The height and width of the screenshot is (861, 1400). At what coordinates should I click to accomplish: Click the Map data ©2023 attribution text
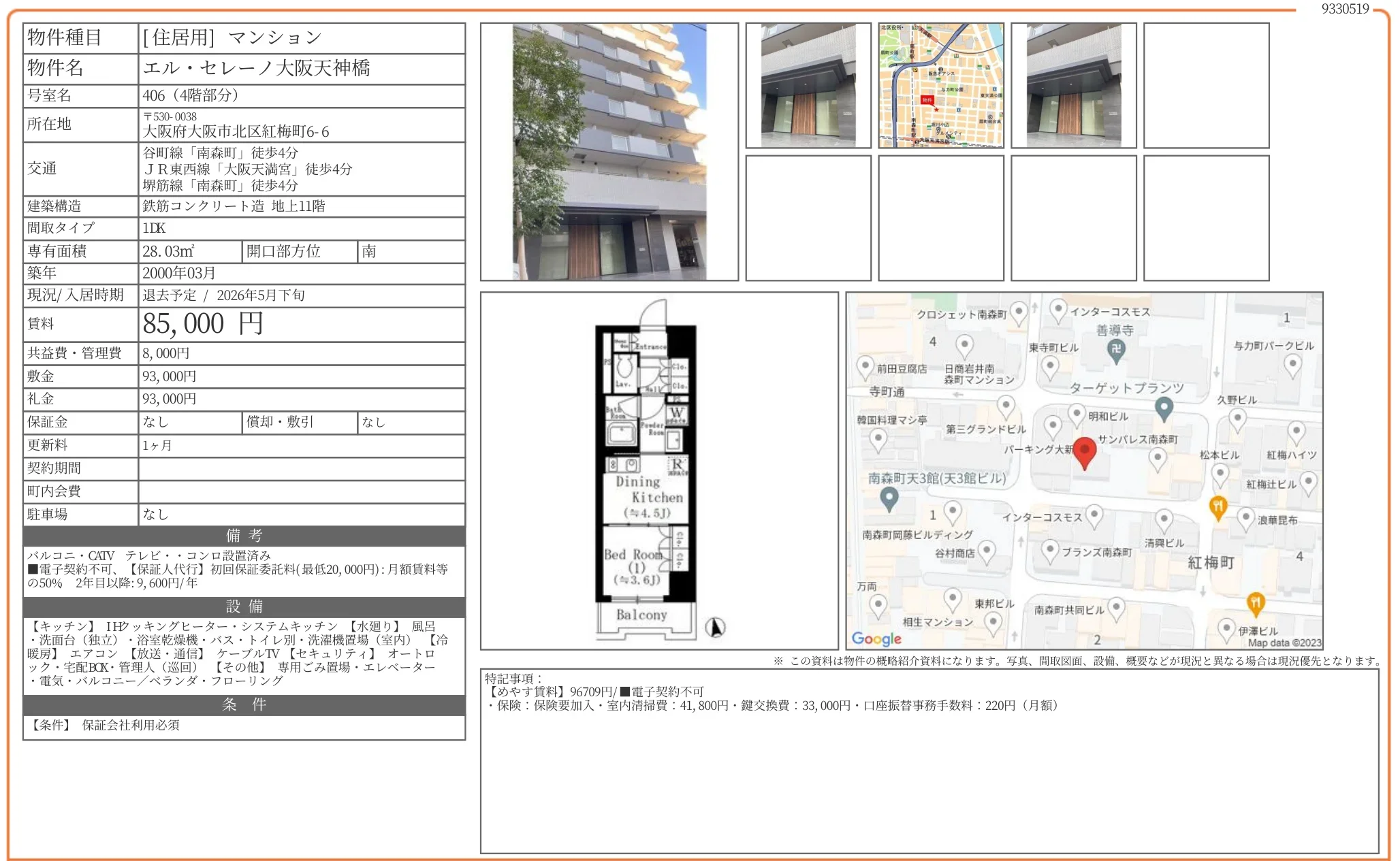tap(1284, 643)
